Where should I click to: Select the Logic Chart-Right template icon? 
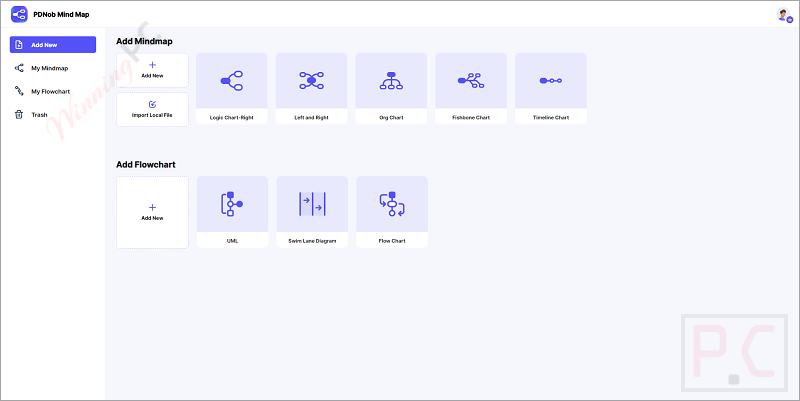(x=232, y=81)
